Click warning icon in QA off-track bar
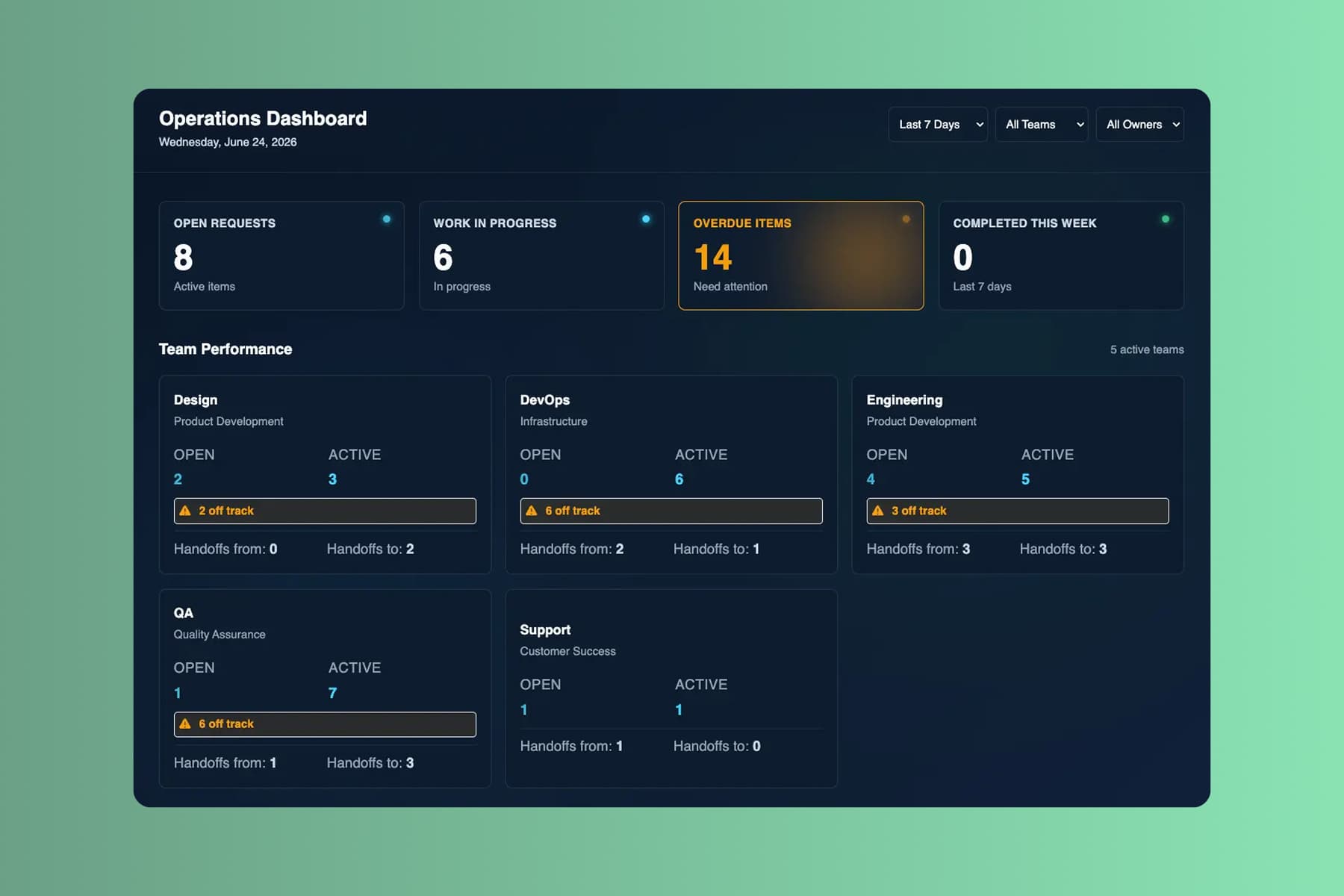This screenshot has width=1344, height=896. [x=185, y=724]
